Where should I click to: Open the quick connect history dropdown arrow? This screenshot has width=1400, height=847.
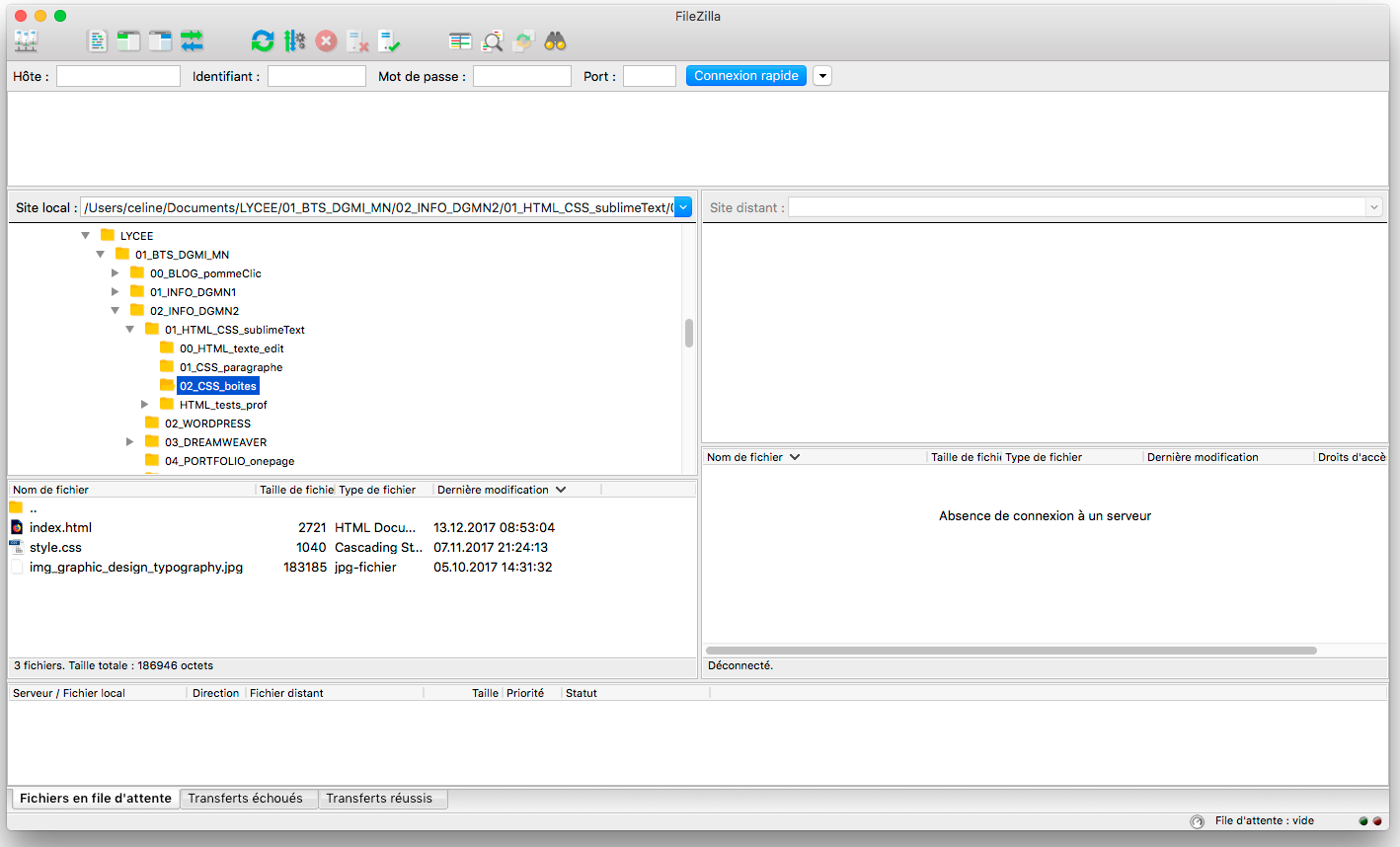pyautogui.click(x=822, y=76)
